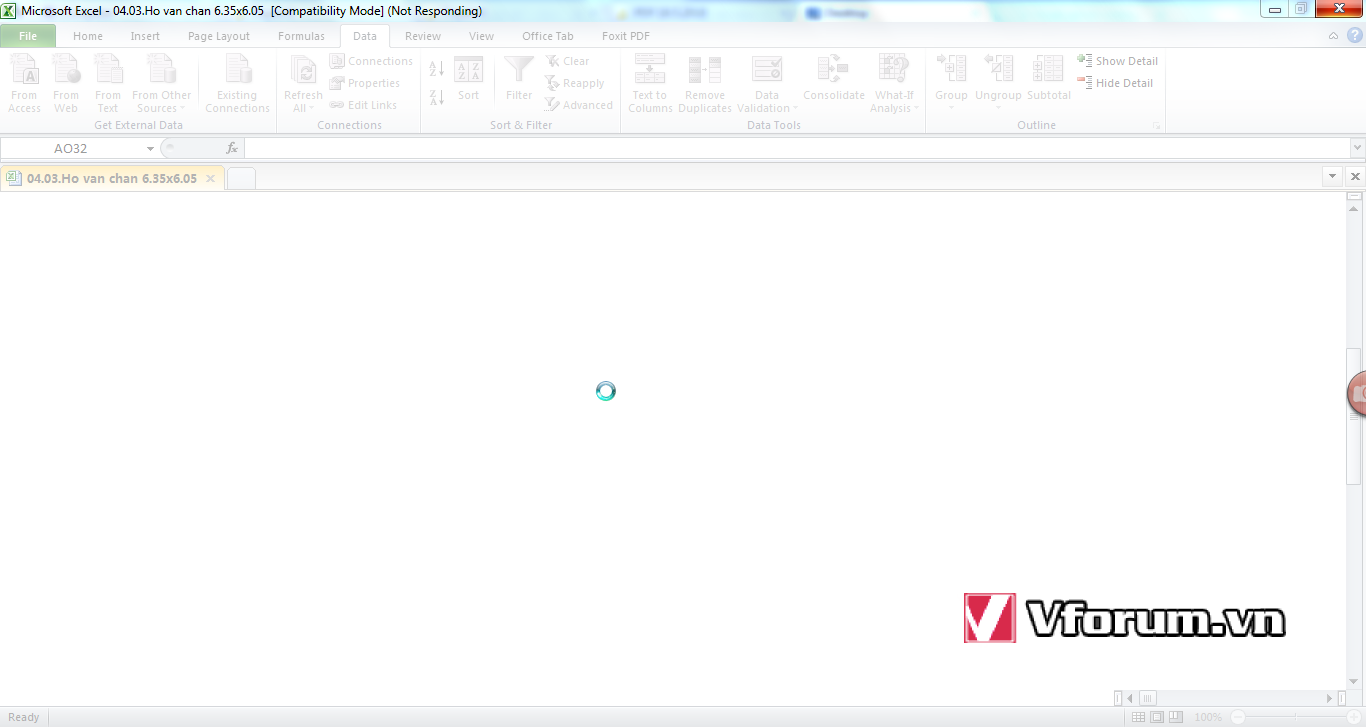Viewport: 1366px width, 727px height.
Task: Open the Data Validation dropdown
Action: pos(767,84)
